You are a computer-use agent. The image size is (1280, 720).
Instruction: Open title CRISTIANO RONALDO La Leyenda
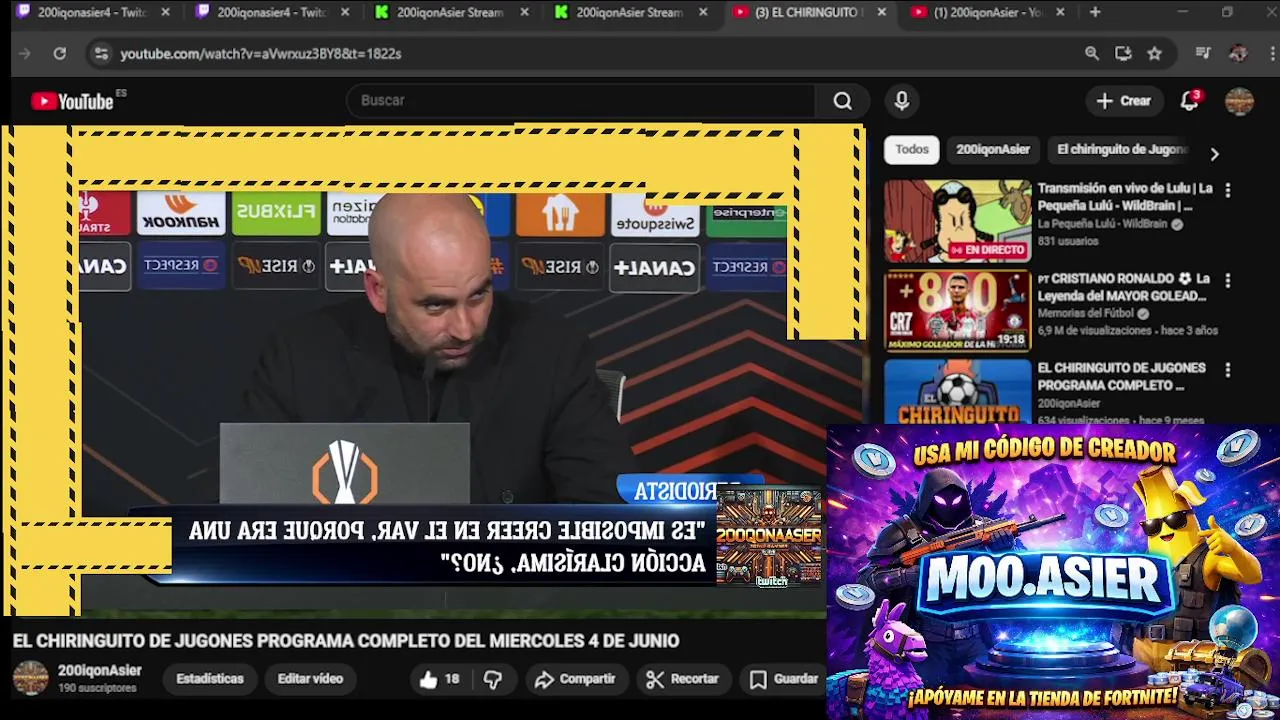tap(1123, 287)
